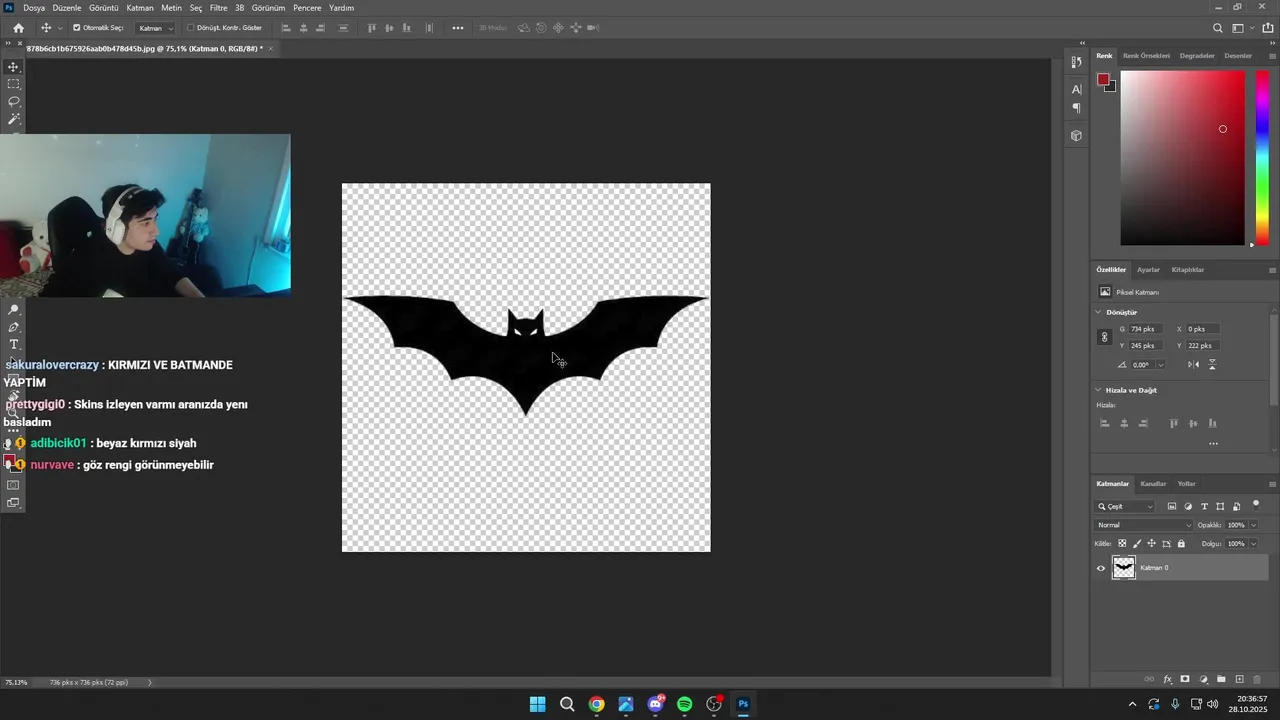Open Windows Start menu

(537, 704)
